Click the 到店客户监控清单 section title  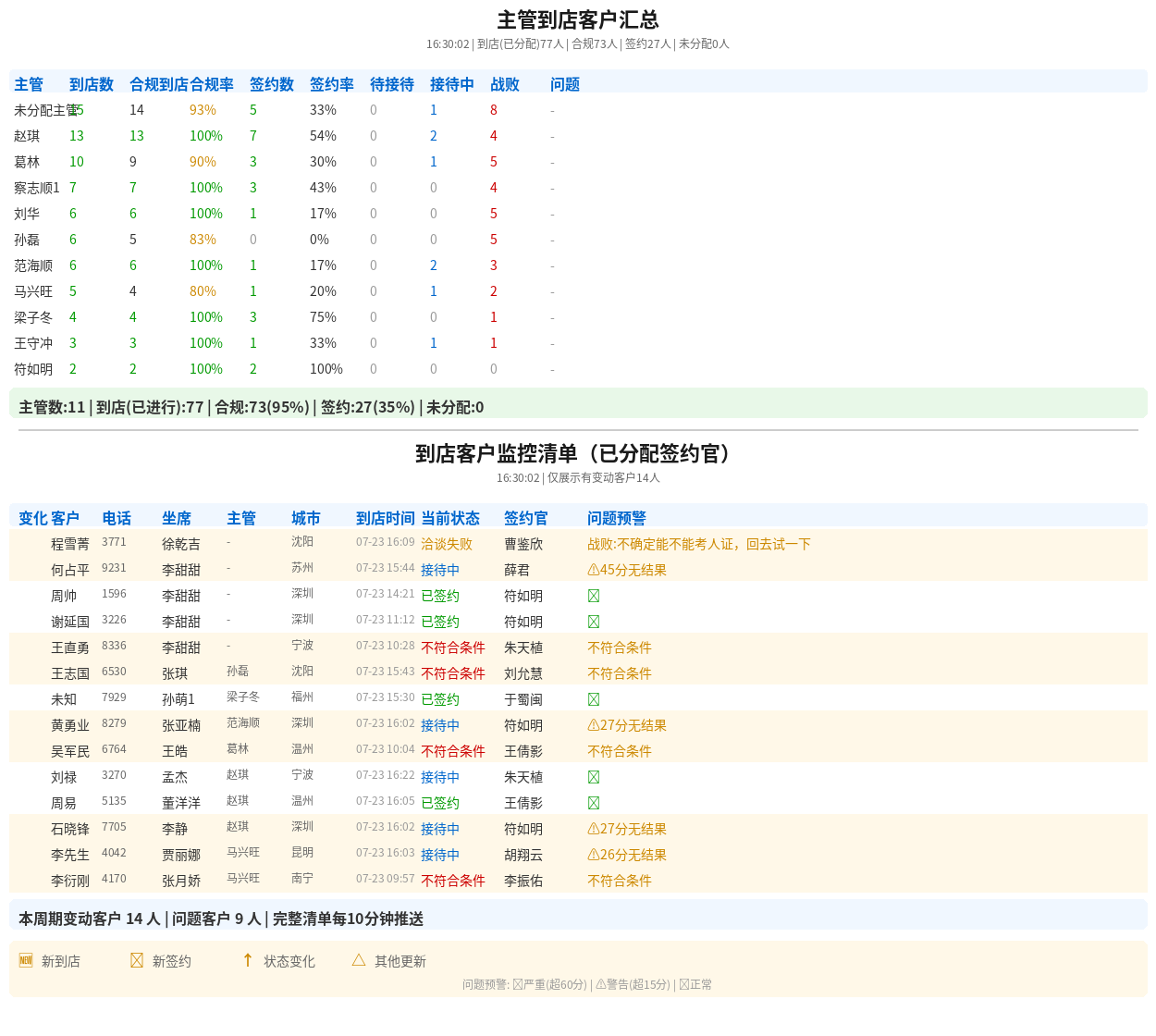point(578,453)
